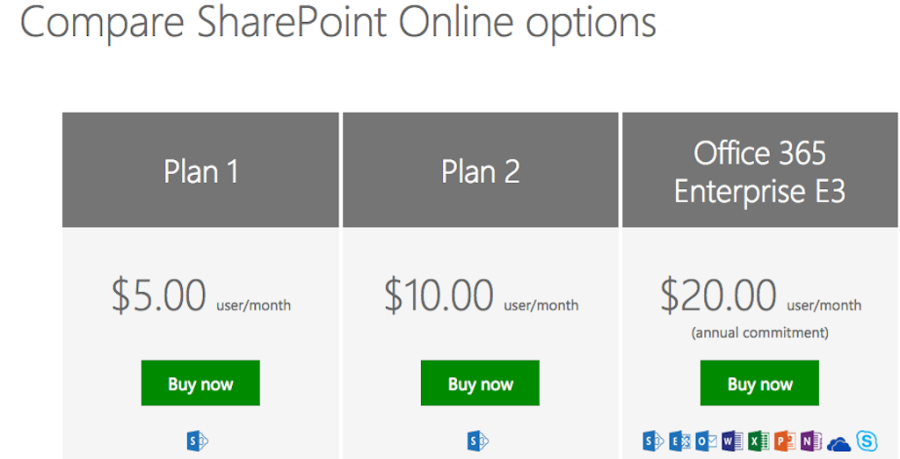Viewport: 900px width, 459px height.
Task: Click the SharePoint icon under Enterprise E3
Action: 655,441
